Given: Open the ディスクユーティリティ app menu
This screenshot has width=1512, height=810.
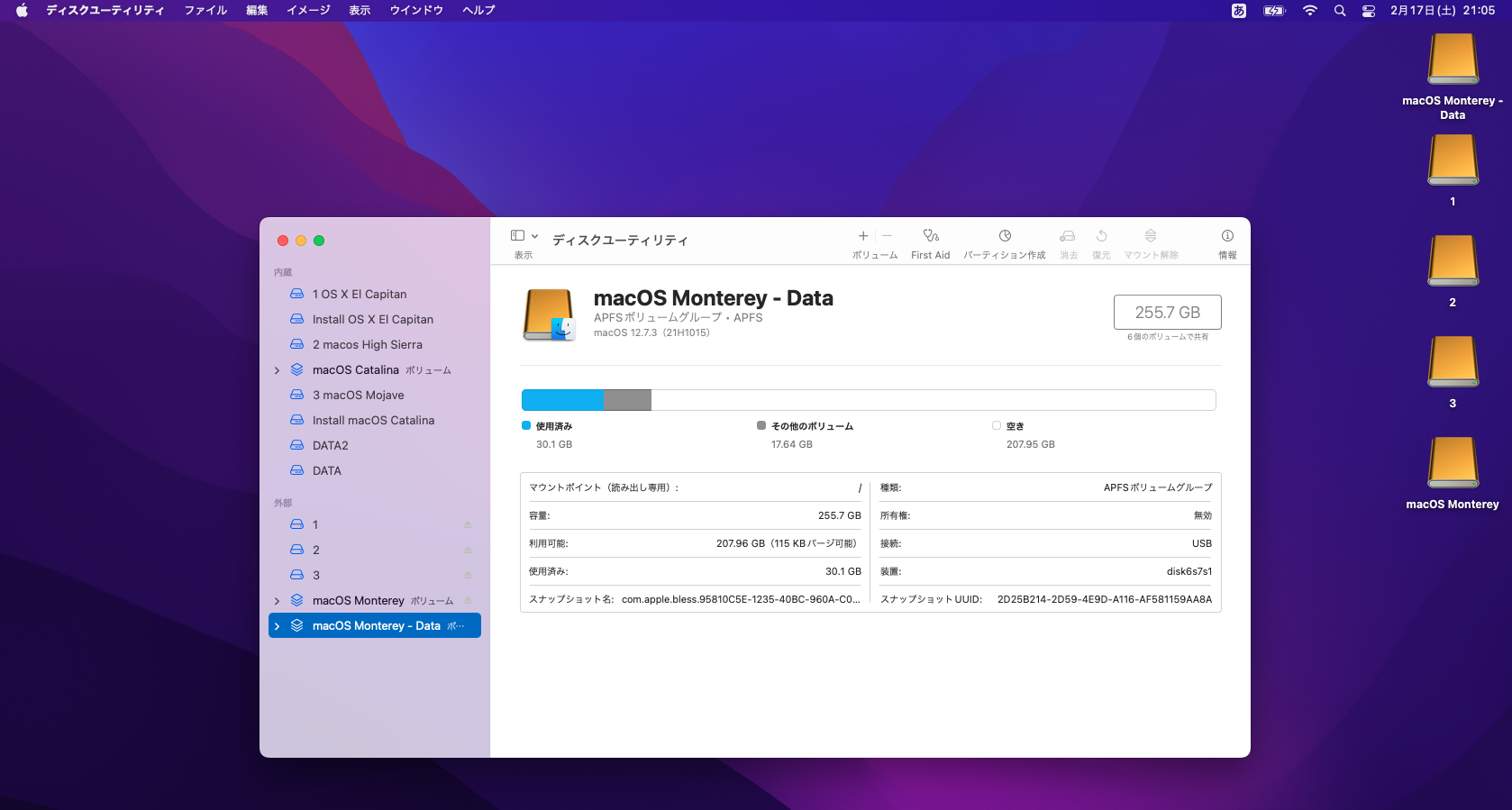Looking at the screenshot, I should (105, 11).
